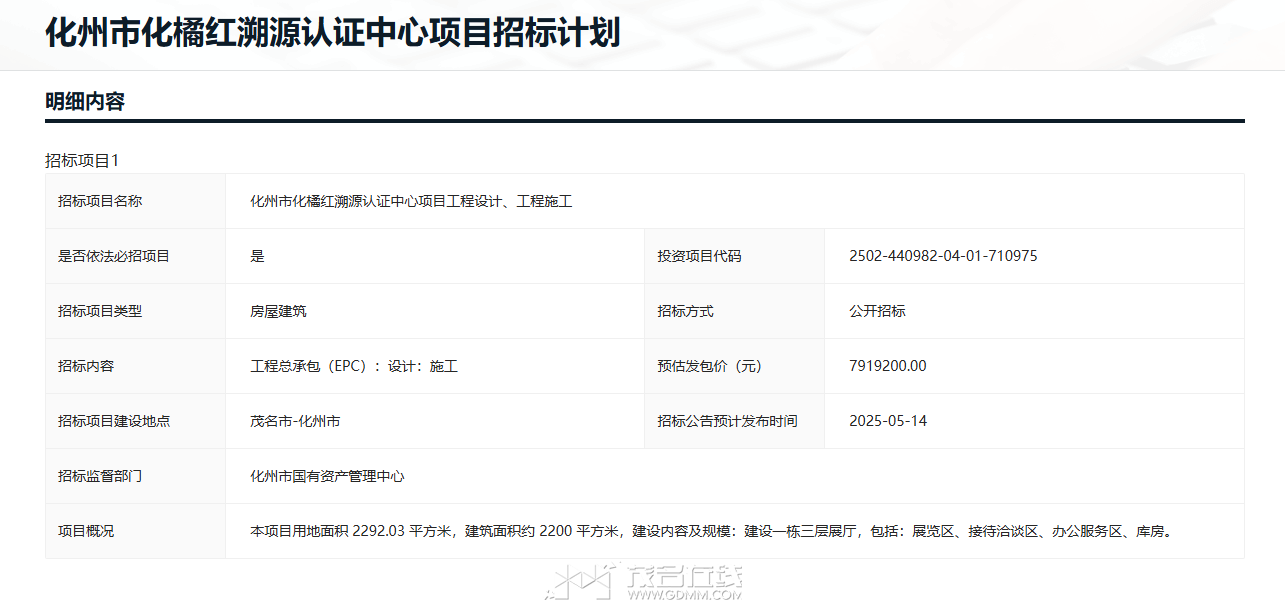
Task: Click the 招标项目1 label
Action: tap(82, 160)
